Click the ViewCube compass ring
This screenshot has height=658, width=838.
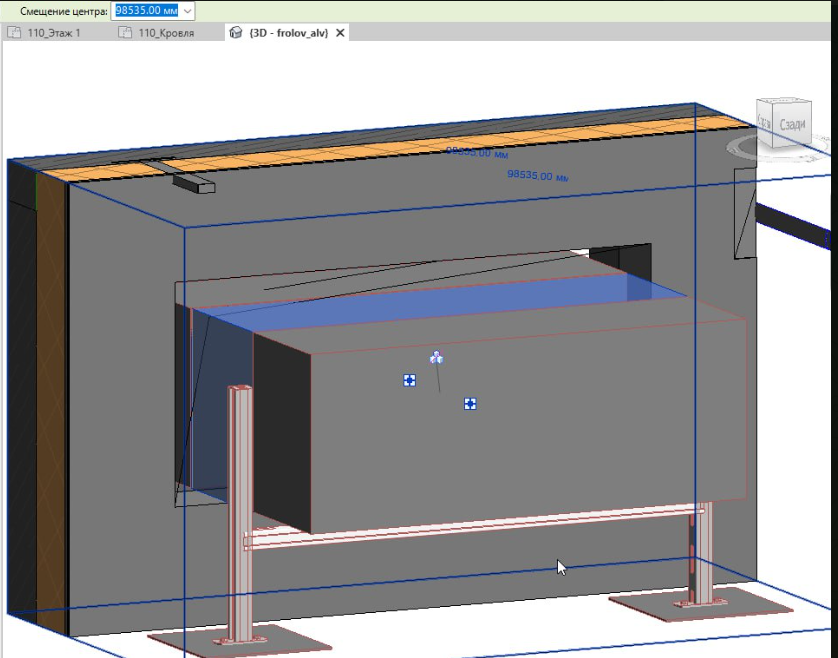[x=775, y=151]
